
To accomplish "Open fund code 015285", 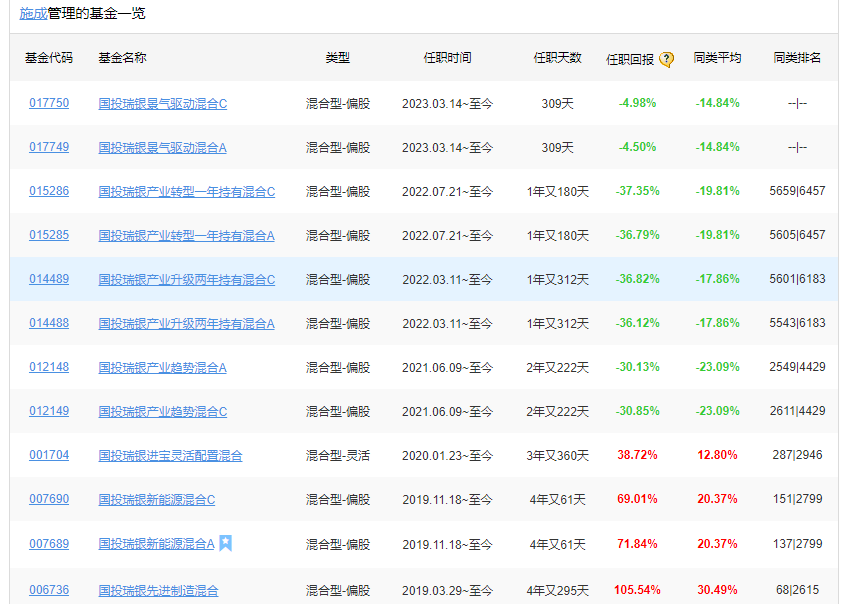I will point(49,235).
